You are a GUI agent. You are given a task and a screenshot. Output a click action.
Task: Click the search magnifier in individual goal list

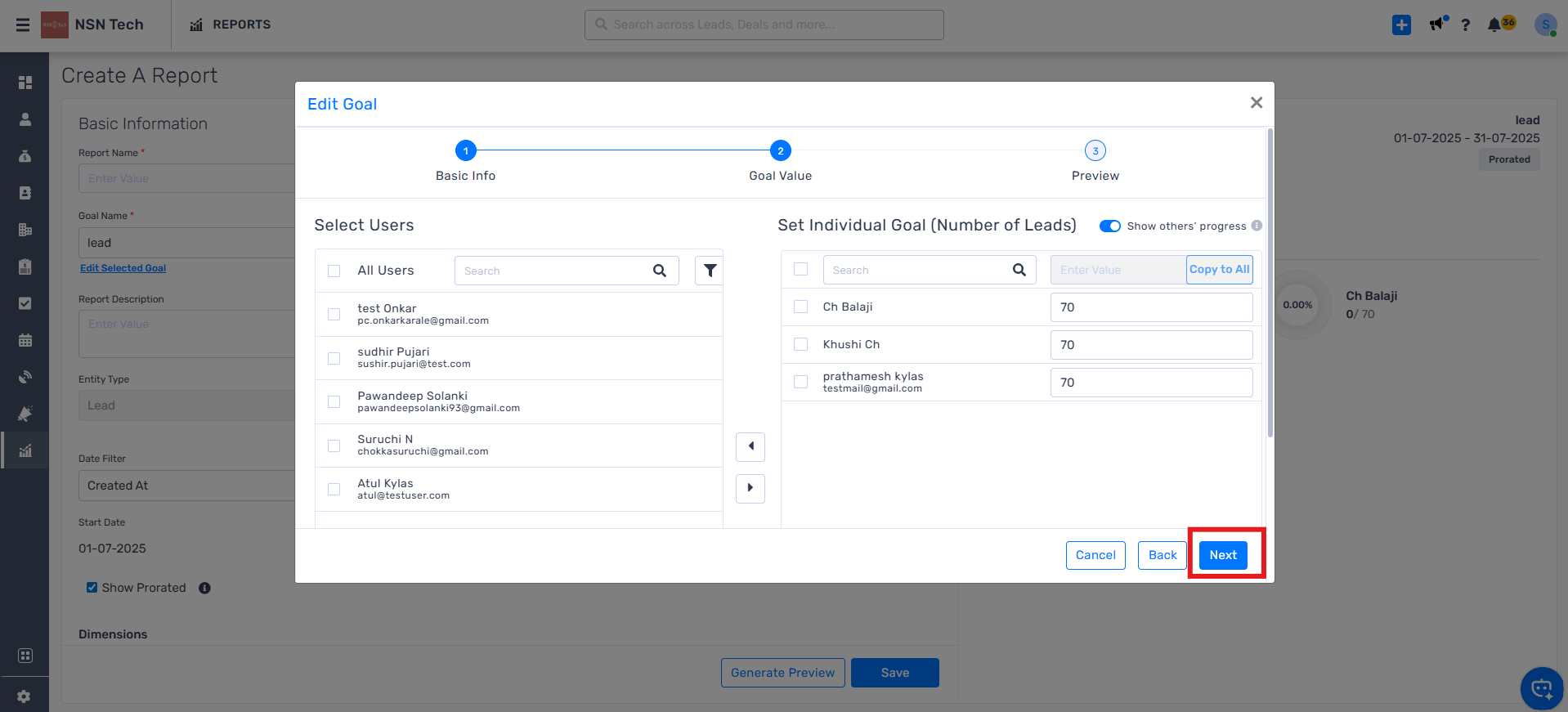click(x=1019, y=270)
